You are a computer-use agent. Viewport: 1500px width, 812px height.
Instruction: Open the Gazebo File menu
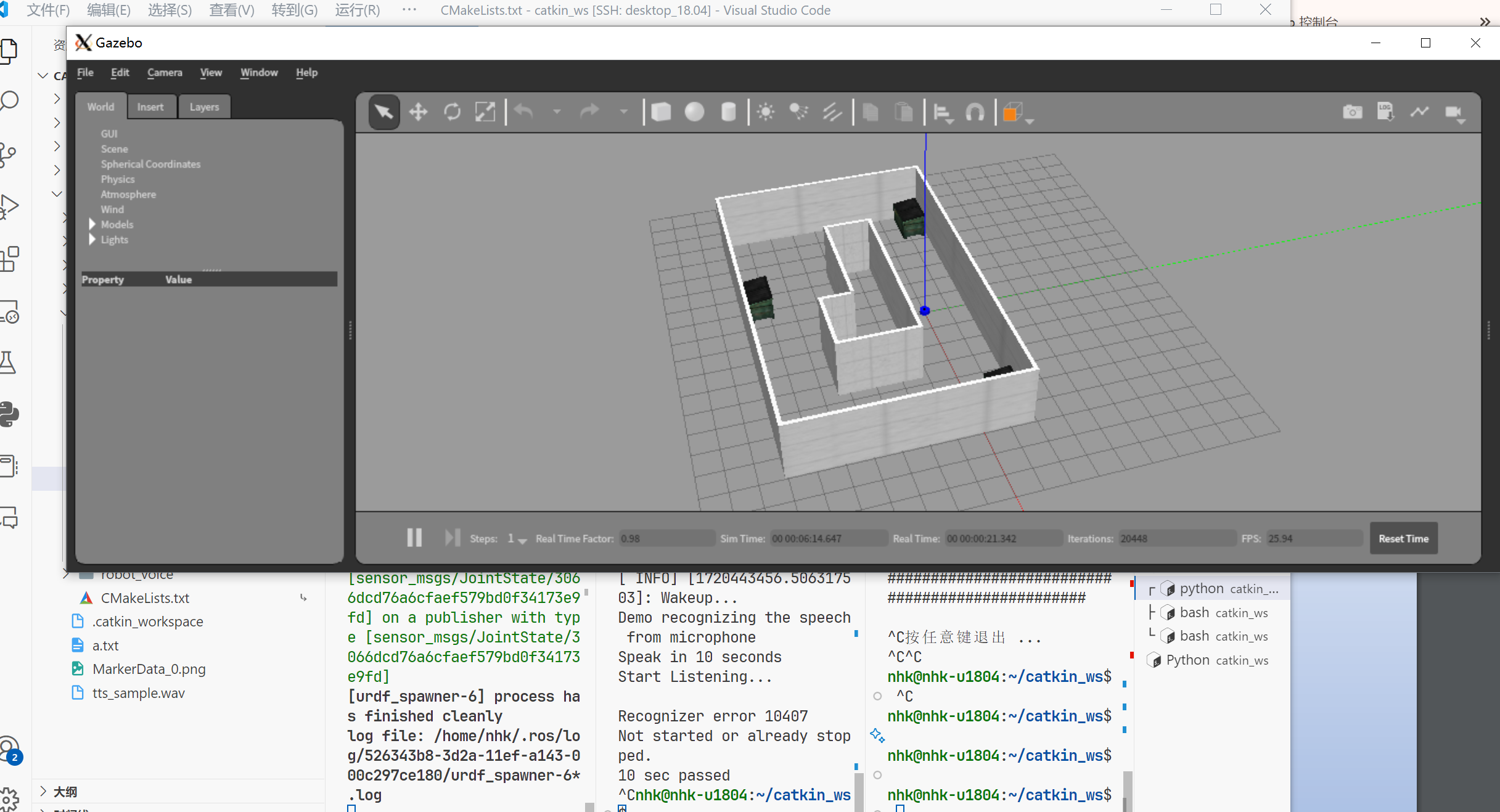[85, 72]
